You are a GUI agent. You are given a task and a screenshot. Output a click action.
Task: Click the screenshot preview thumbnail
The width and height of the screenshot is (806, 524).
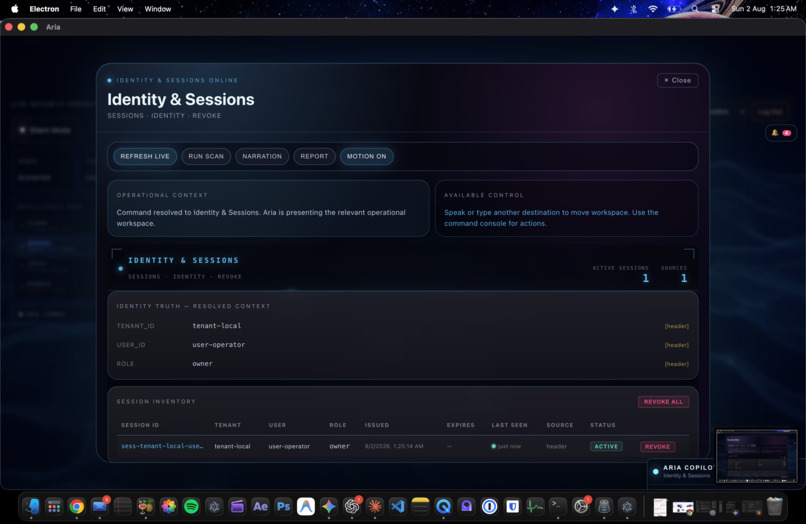[756, 456]
